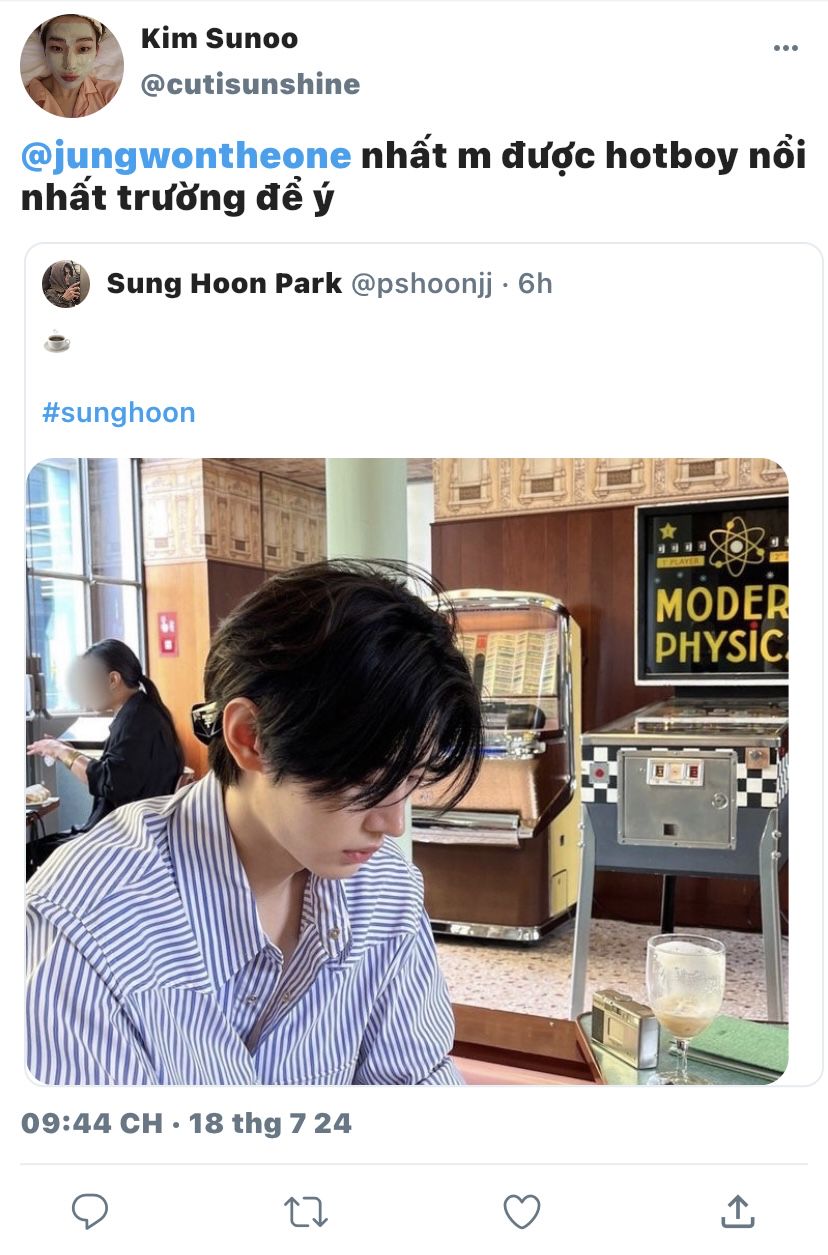The width and height of the screenshot is (828, 1255).
Task: Tap the Sung Hoon Park display name
Action: (x=224, y=283)
